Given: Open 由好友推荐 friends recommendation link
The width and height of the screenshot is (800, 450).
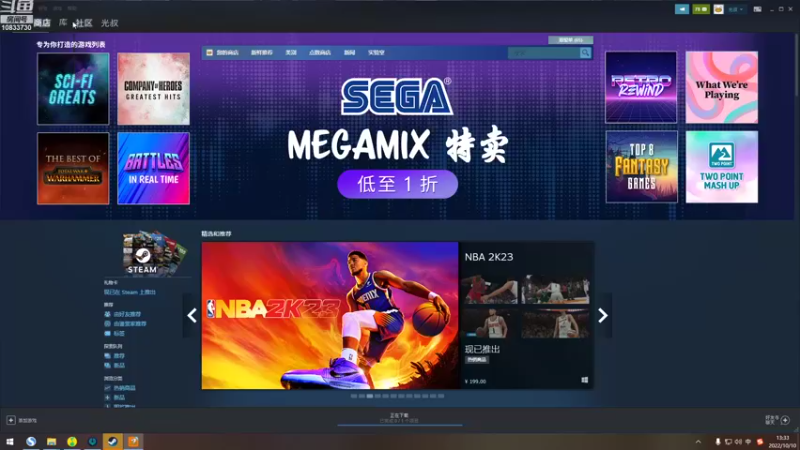Looking at the screenshot, I should (127, 314).
